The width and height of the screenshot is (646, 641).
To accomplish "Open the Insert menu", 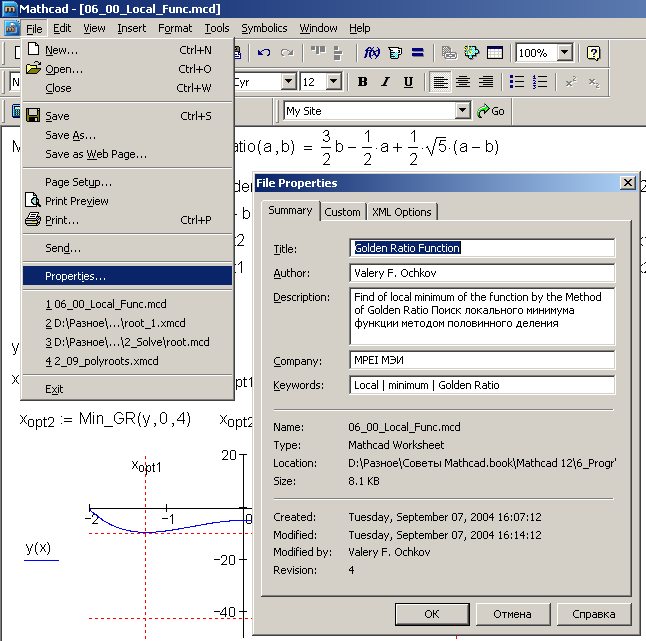I will point(131,28).
